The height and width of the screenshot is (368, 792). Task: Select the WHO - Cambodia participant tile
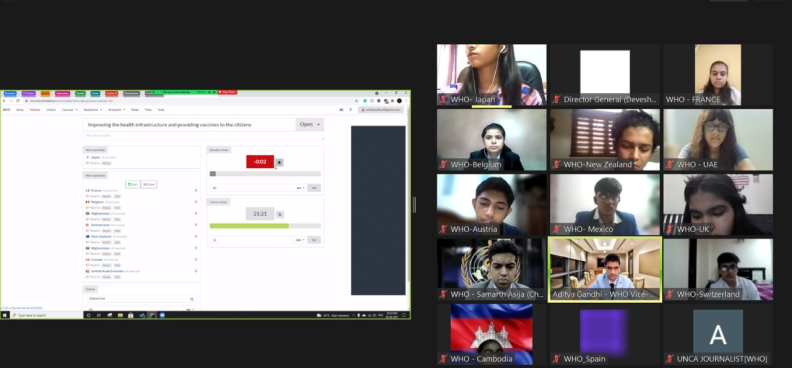[491, 334]
